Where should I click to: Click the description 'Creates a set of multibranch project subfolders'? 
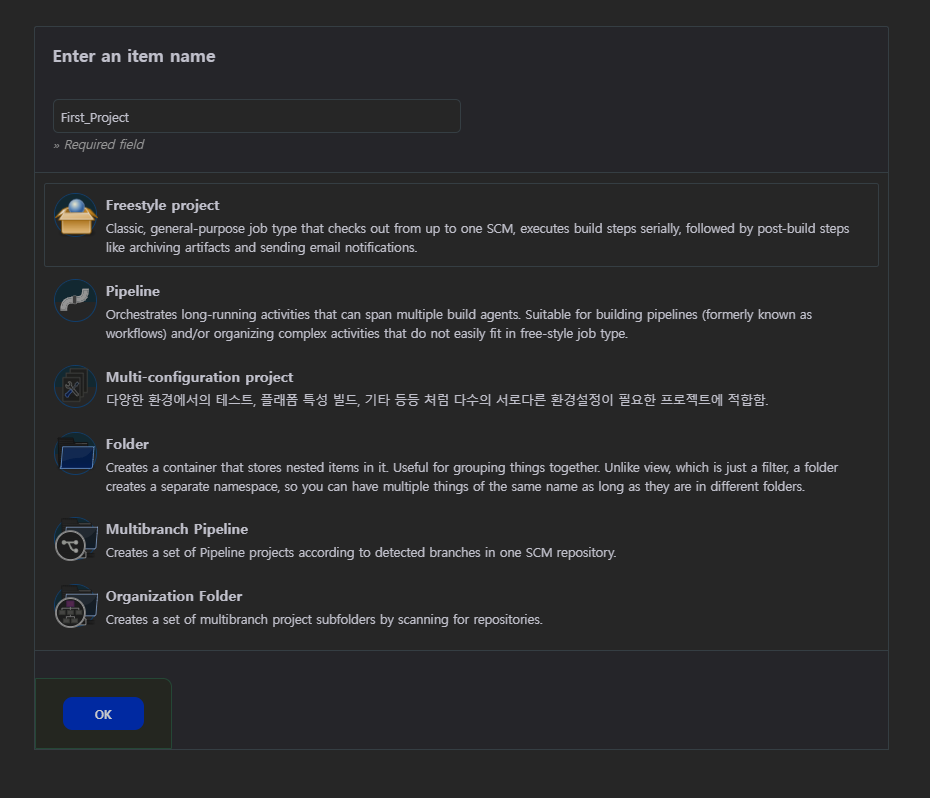(x=324, y=619)
